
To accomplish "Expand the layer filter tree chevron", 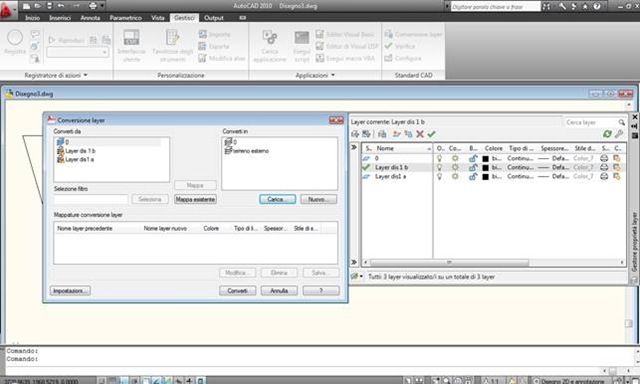I will (354, 147).
